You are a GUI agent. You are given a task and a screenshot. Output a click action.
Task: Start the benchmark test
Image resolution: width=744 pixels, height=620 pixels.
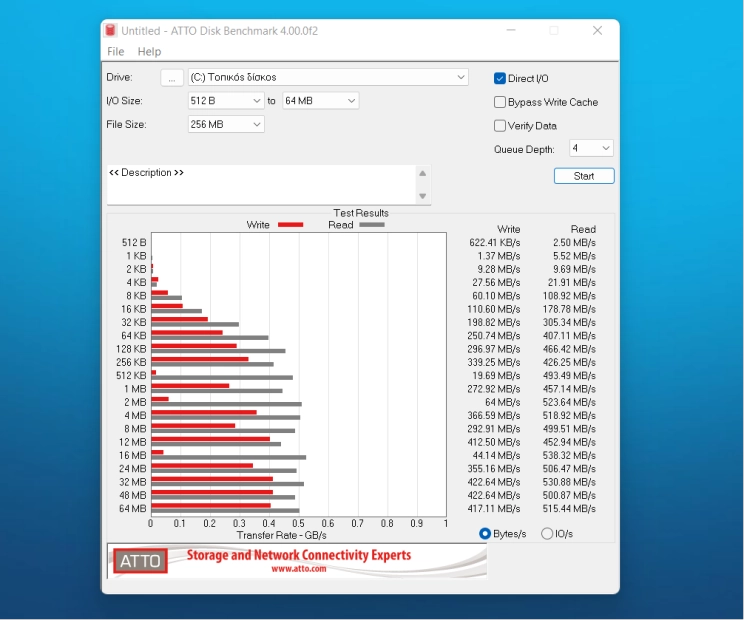[x=584, y=176]
